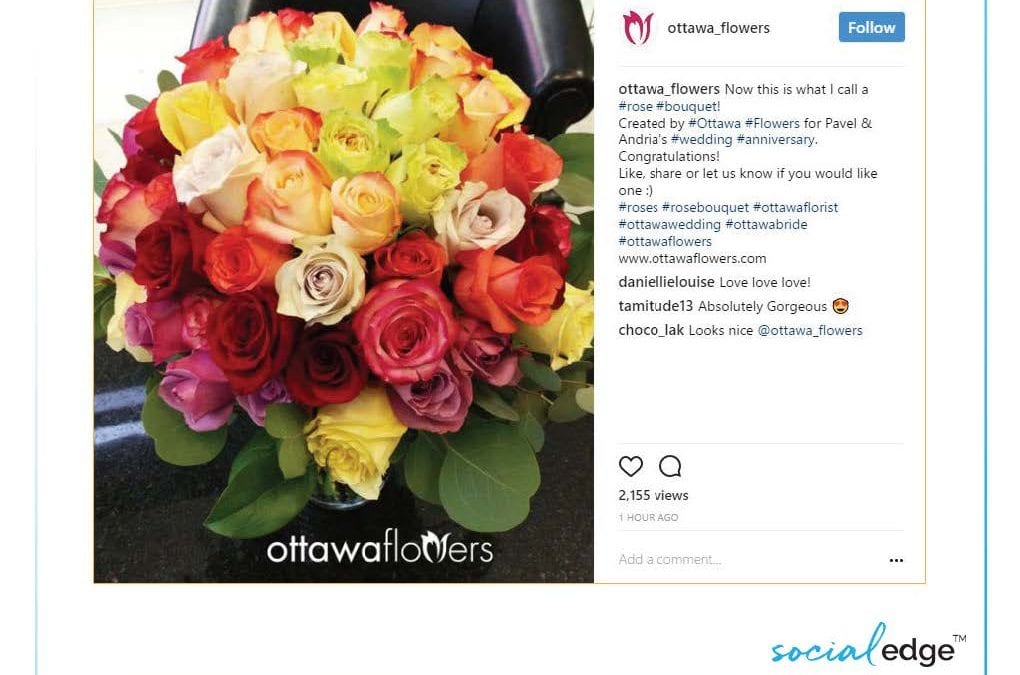Screen dimensions: 1020x675
Task: Open commenter daniellielouise's profile
Action: click(x=666, y=282)
